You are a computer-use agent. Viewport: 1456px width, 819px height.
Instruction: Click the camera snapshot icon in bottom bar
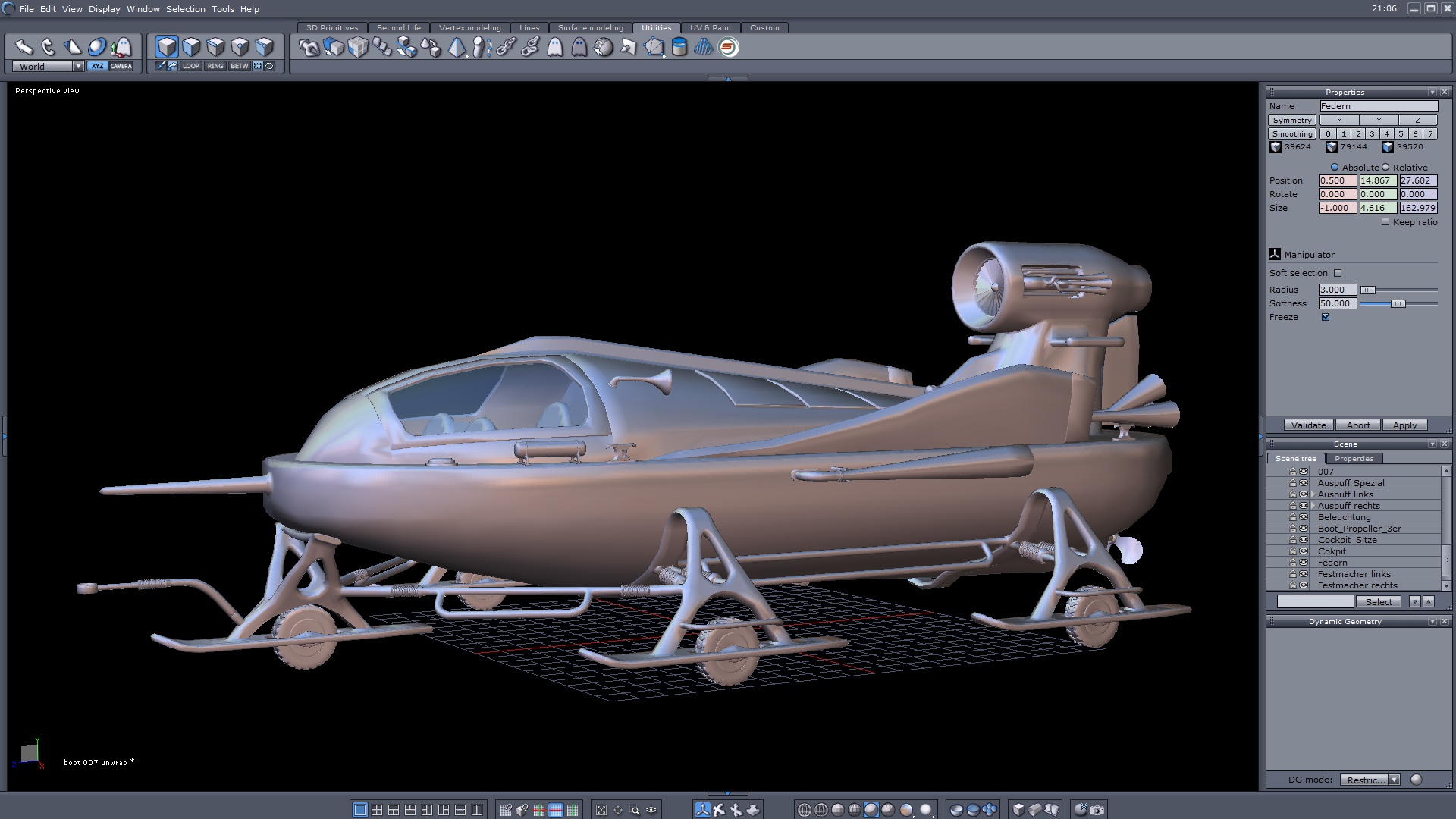click(x=1097, y=810)
